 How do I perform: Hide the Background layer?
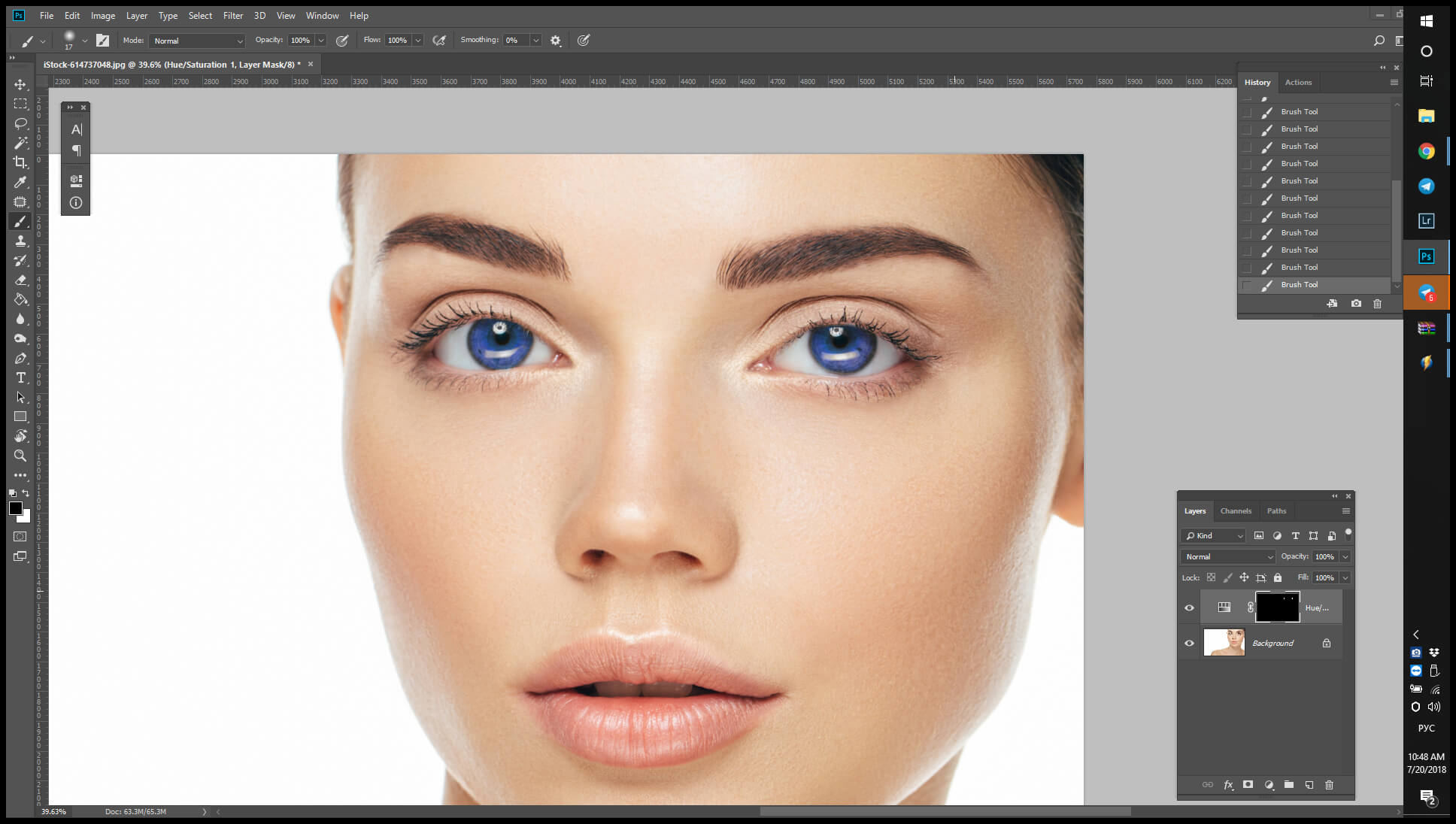pos(1190,643)
